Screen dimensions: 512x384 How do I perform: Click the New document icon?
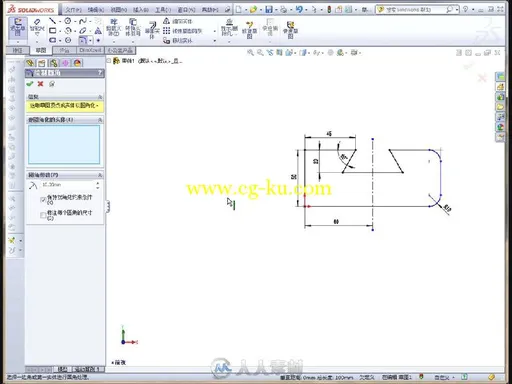238,9
